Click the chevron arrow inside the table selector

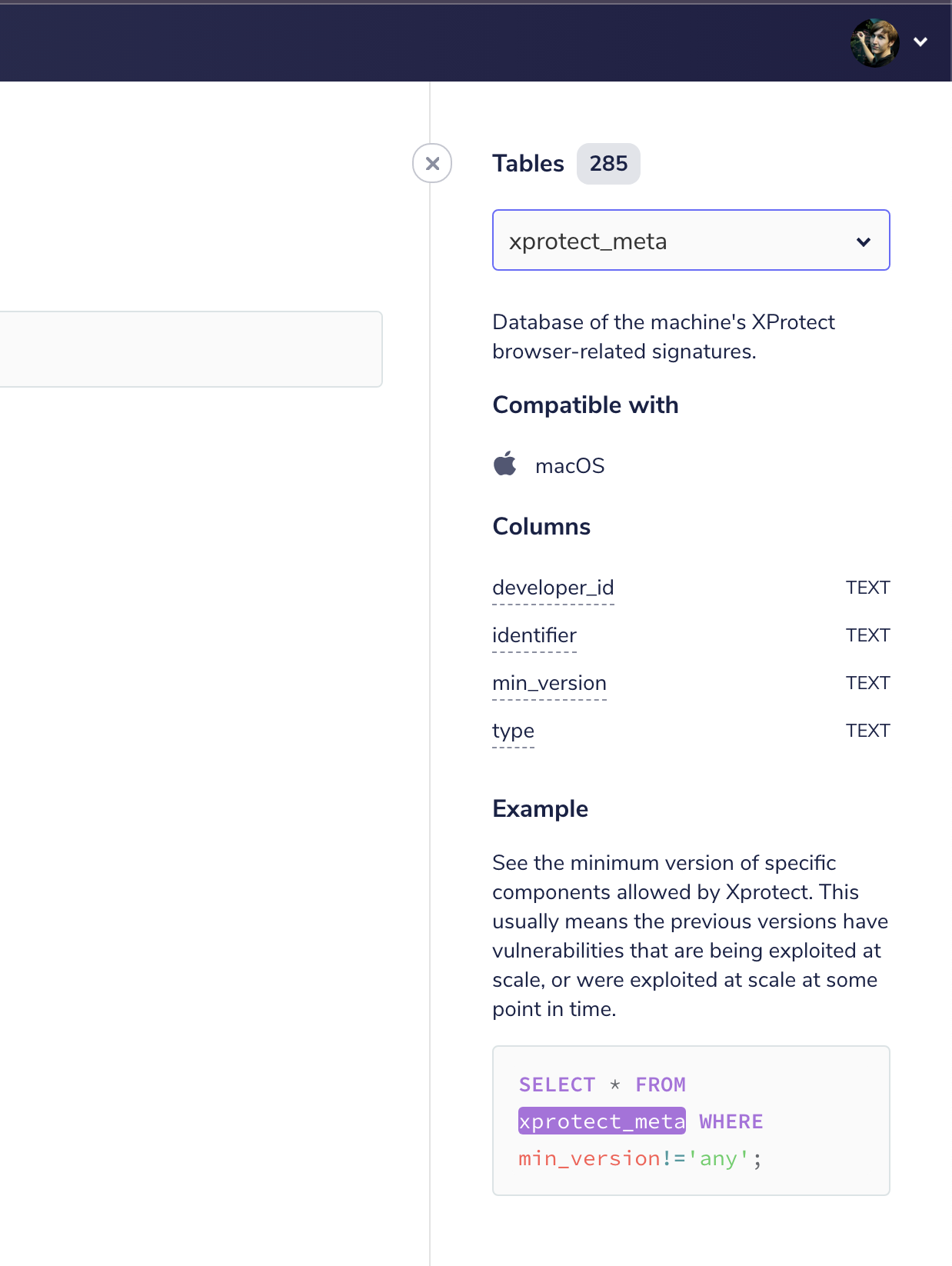click(x=864, y=242)
